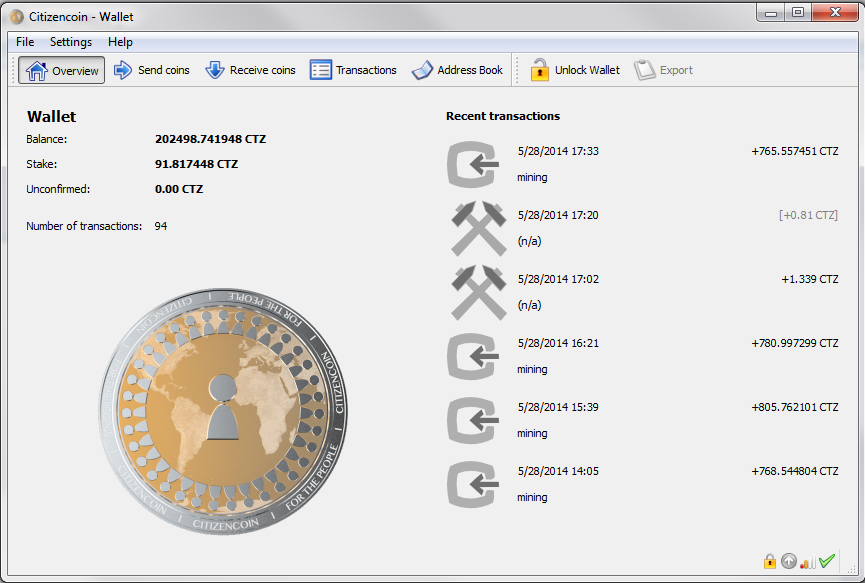865x583 pixels.
Task: Click the Number of transactions: label
Action: pos(84,226)
